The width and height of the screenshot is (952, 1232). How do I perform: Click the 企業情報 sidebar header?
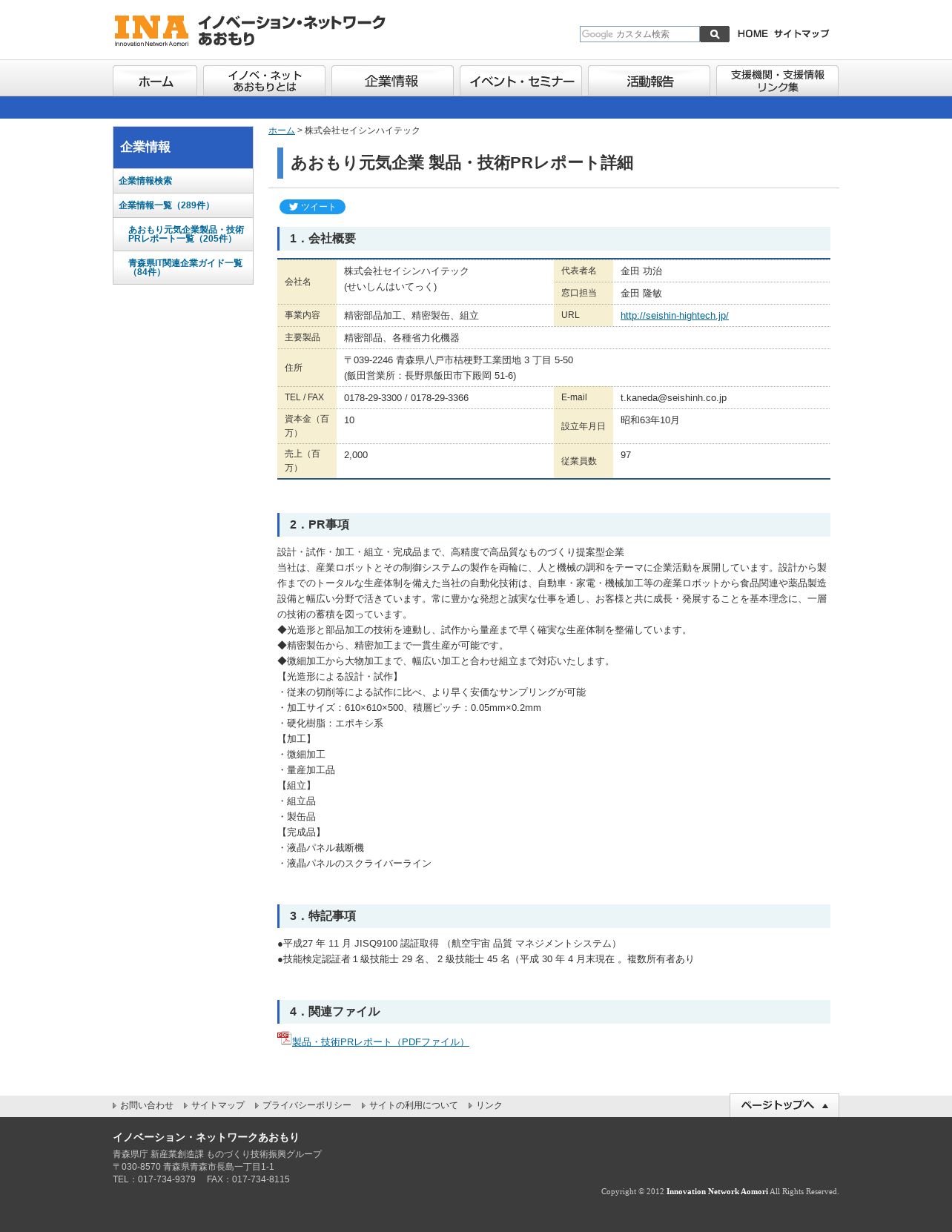tap(183, 148)
